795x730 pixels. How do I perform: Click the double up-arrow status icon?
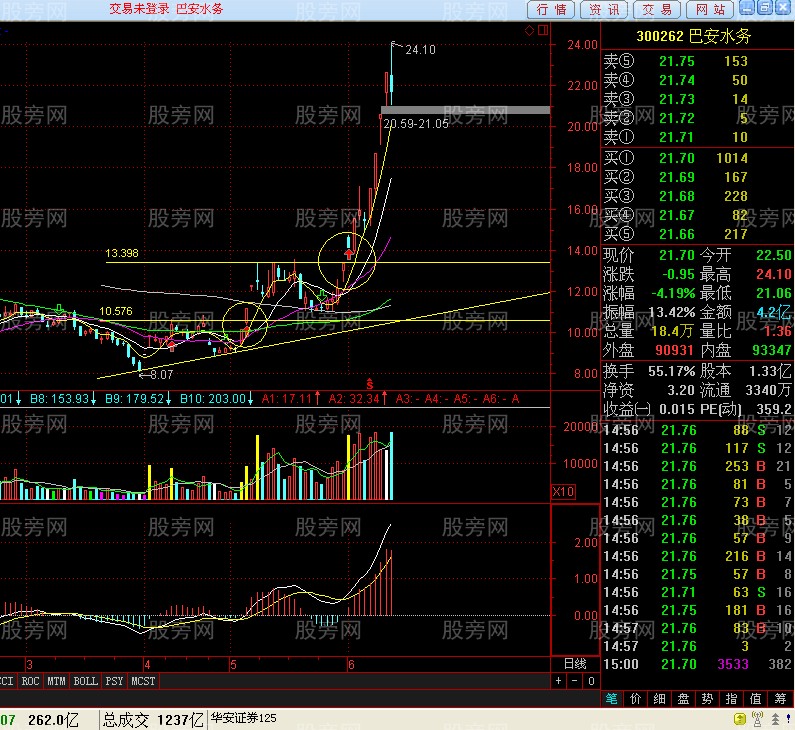tap(775, 719)
